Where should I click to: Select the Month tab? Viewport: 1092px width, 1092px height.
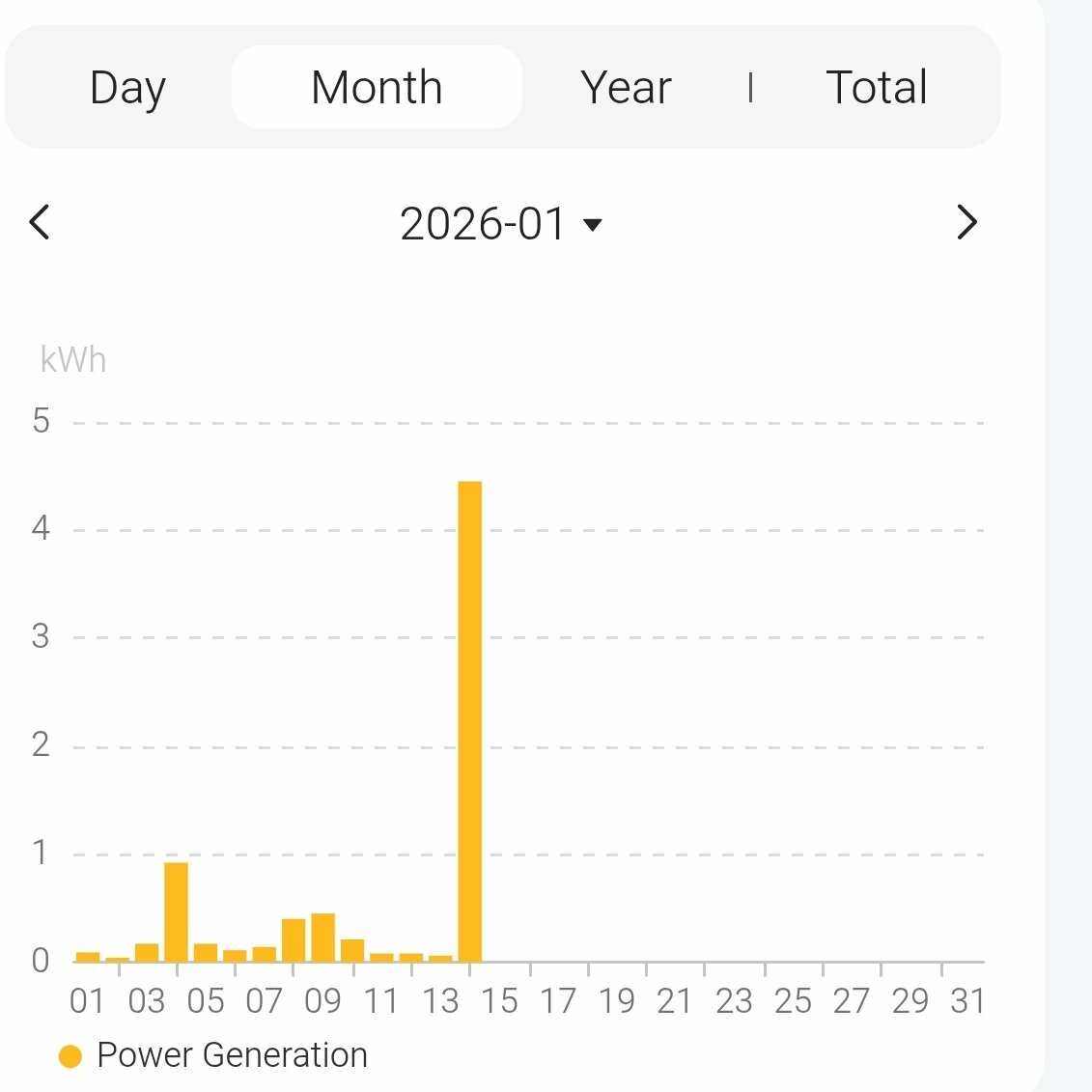[x=377, y=88]
